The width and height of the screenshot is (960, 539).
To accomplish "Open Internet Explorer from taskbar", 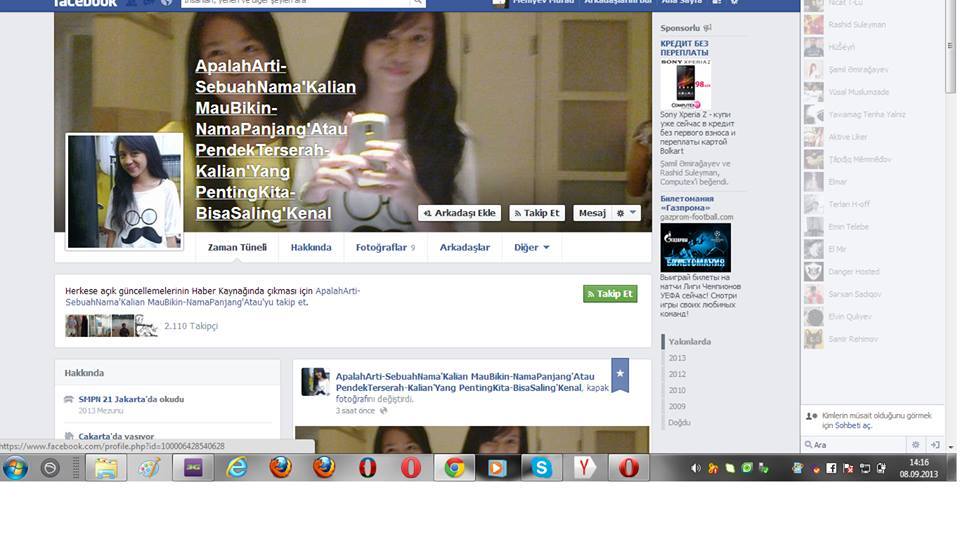I will point(236,469).
